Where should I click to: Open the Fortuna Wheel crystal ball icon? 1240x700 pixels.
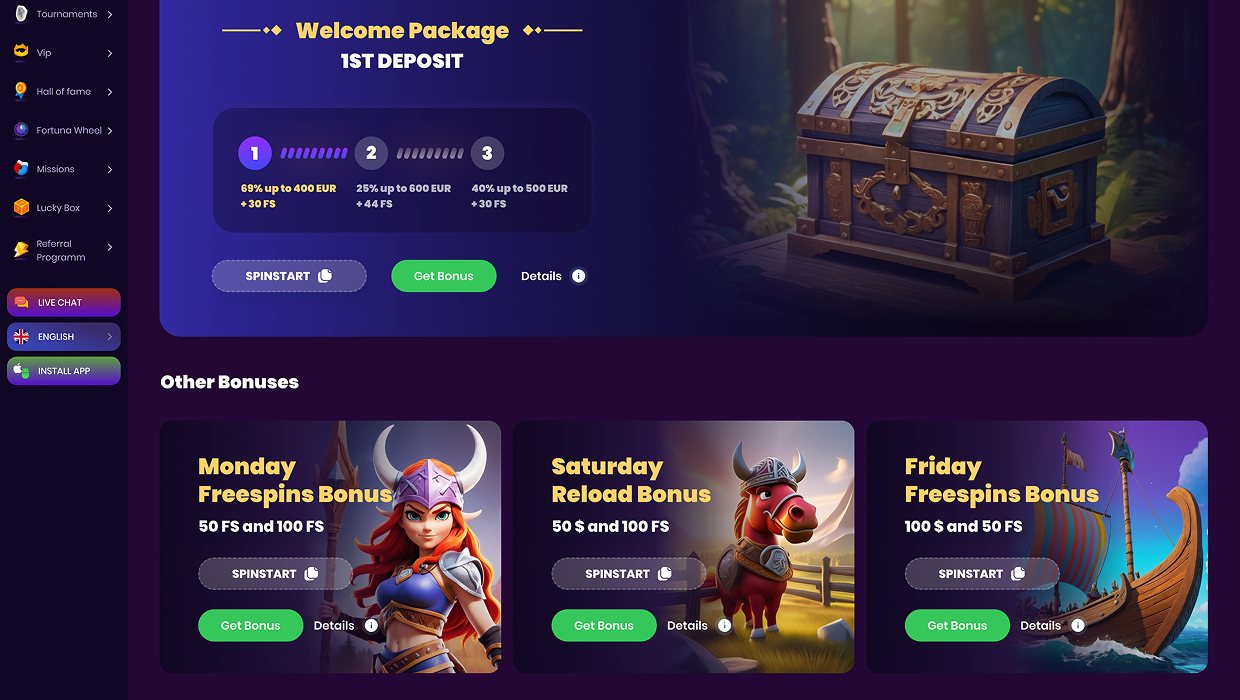(x=21, y=130)
